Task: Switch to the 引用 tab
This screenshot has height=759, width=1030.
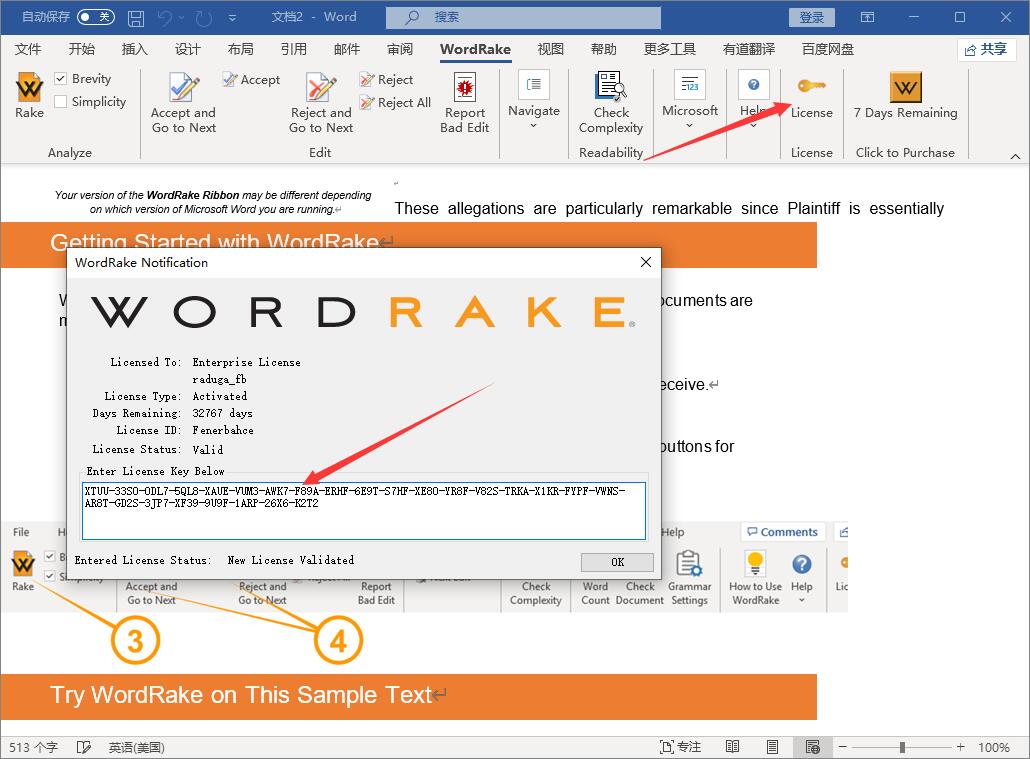Action: pyautogui.click(x=294, y=49)
